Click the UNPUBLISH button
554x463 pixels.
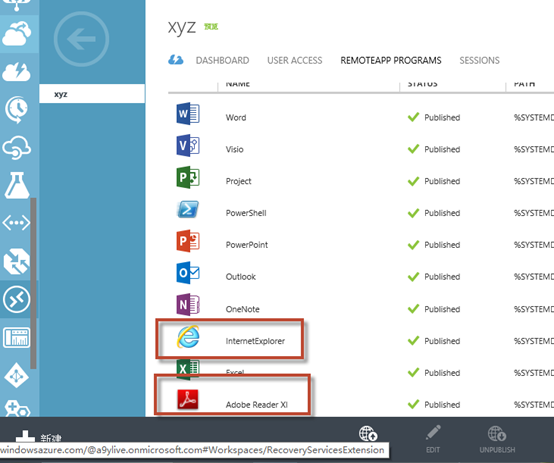tap(497, 439)
